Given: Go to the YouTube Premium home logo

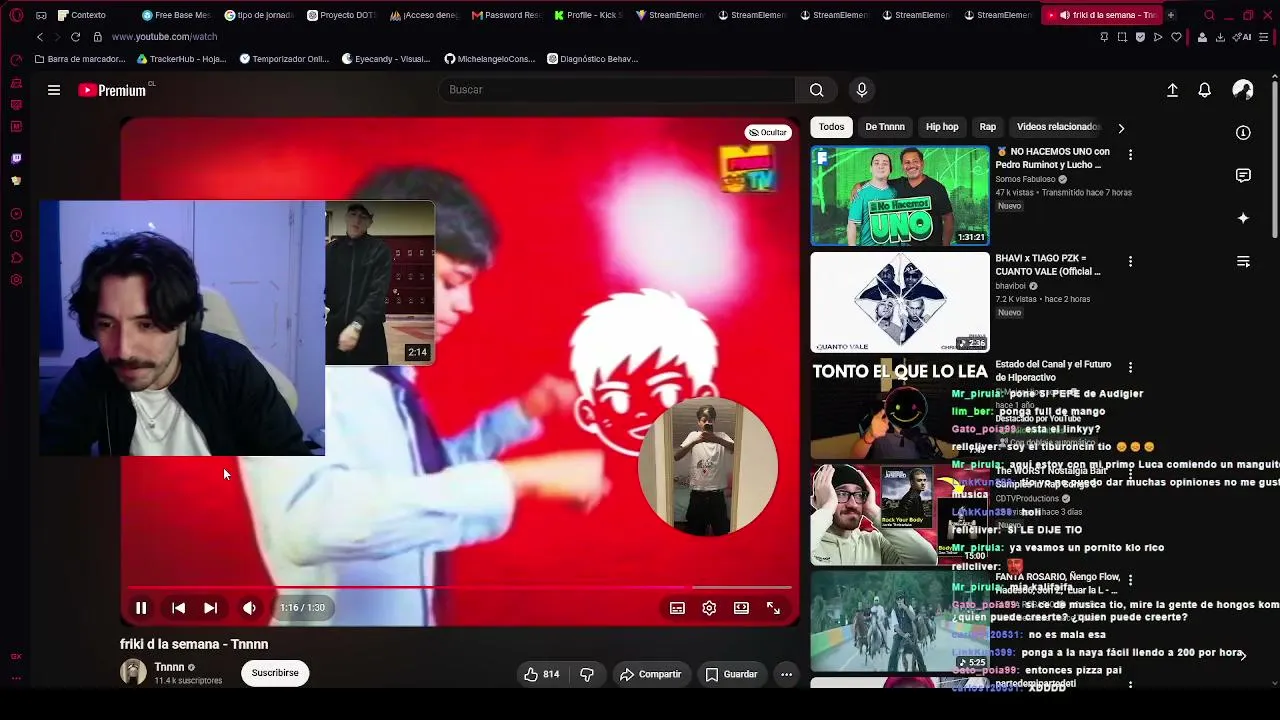Looking at the screenshot, I should [x=113, y=90].
